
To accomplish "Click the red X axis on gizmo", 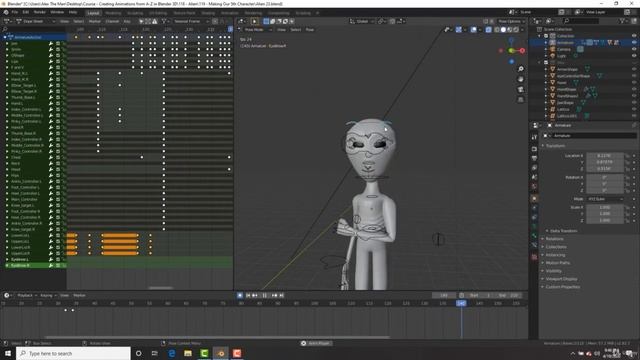I will 522,51.
